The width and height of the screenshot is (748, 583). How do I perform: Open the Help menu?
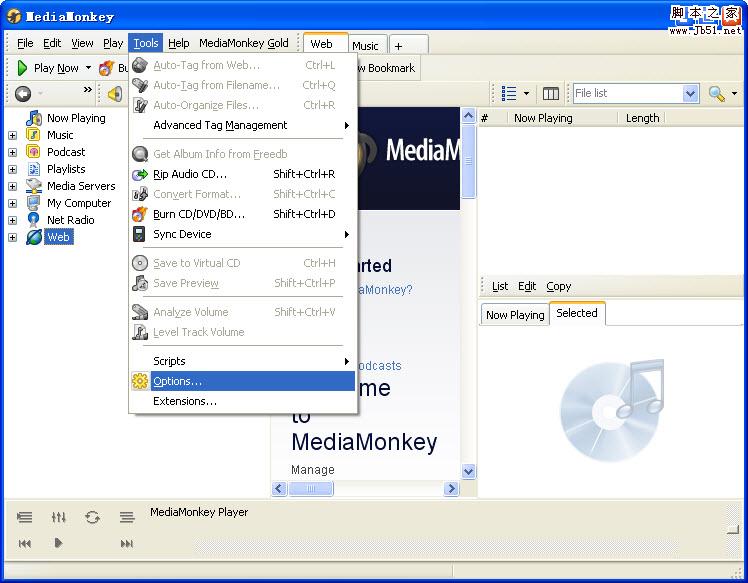(178, 43)
